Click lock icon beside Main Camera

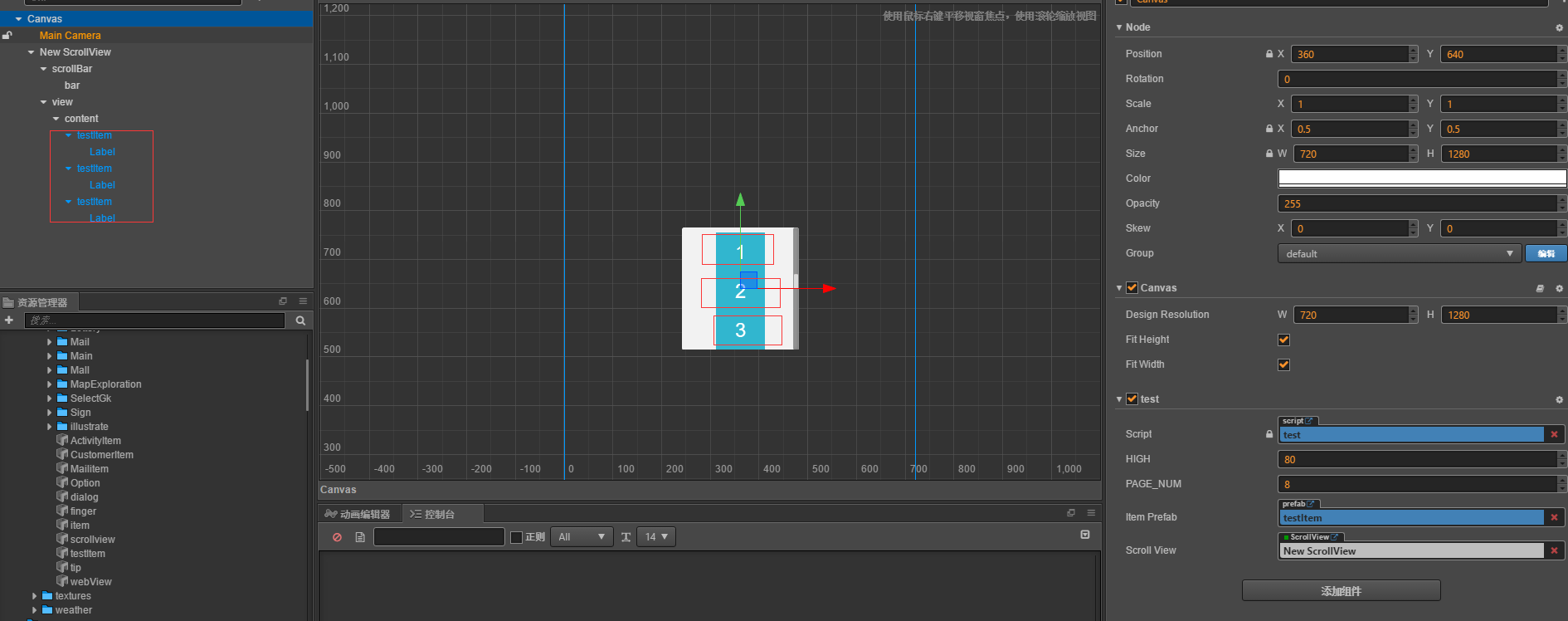[7, 36]
